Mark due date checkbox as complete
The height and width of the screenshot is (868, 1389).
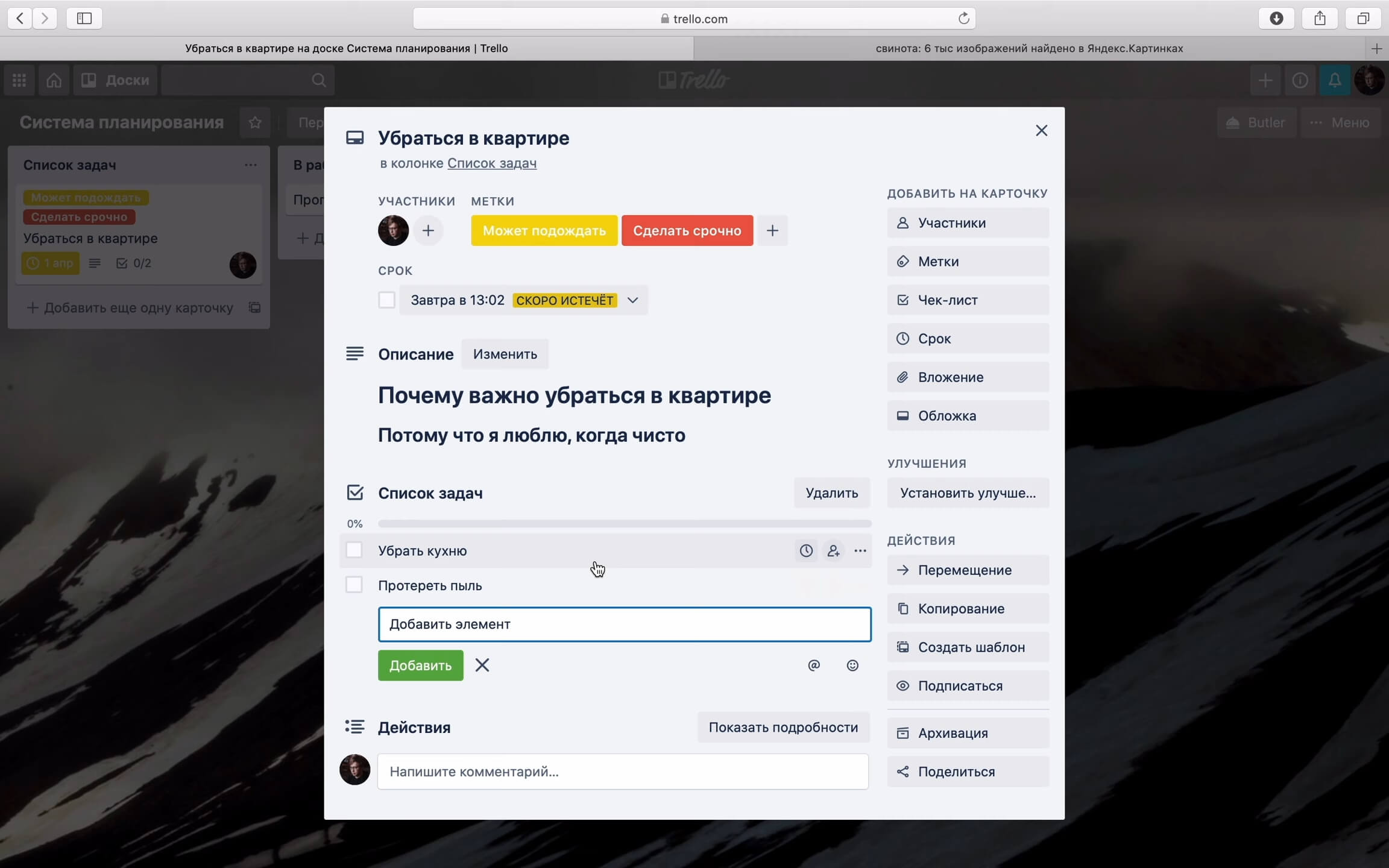[387, 300]
